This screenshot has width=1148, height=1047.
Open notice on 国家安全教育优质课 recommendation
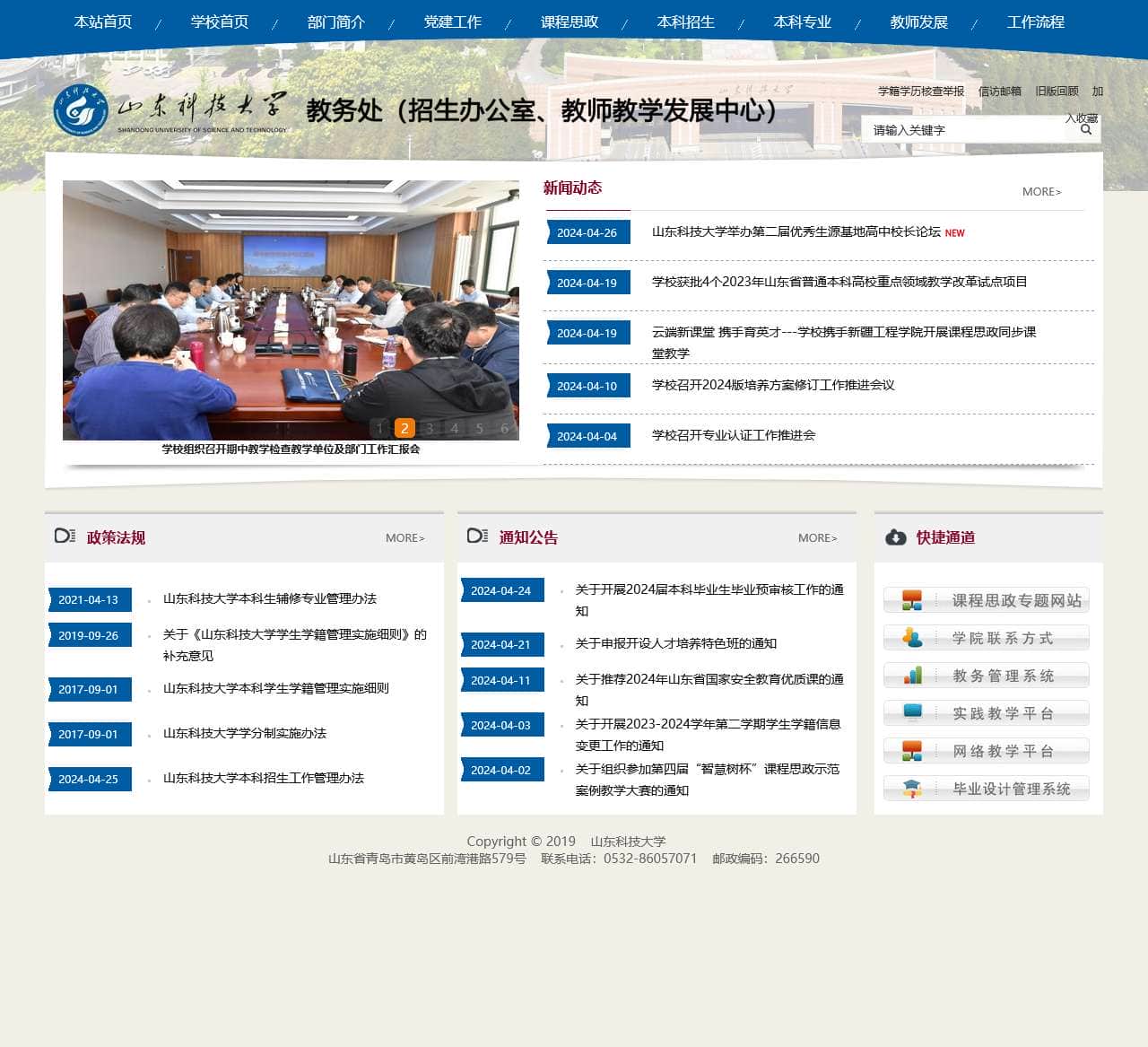709,690
